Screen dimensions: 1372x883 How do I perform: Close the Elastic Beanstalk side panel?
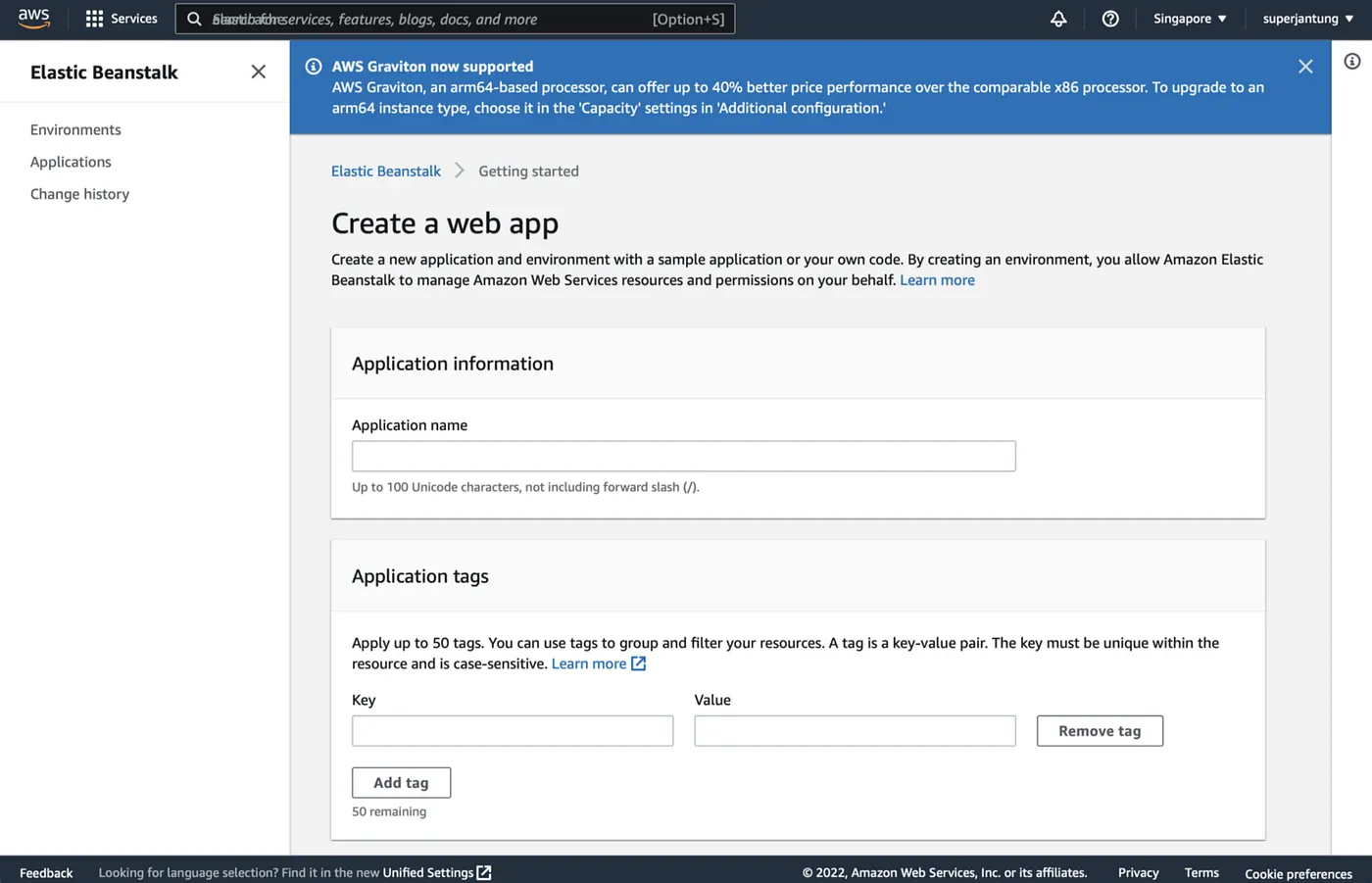point(258,72)
